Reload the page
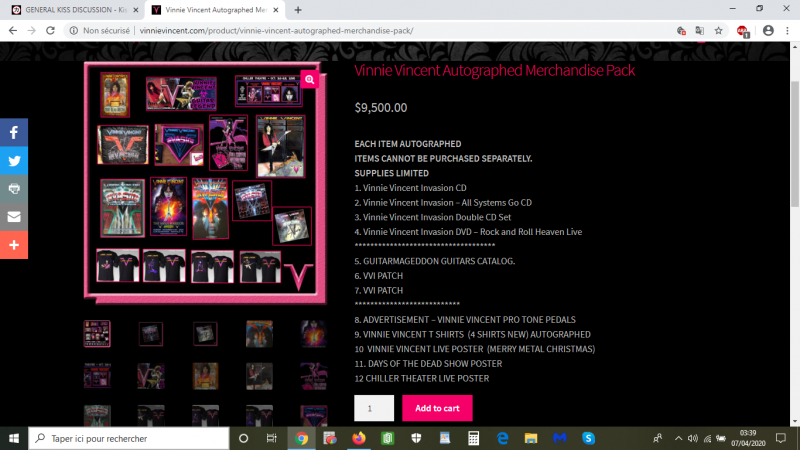 (50, 30)
